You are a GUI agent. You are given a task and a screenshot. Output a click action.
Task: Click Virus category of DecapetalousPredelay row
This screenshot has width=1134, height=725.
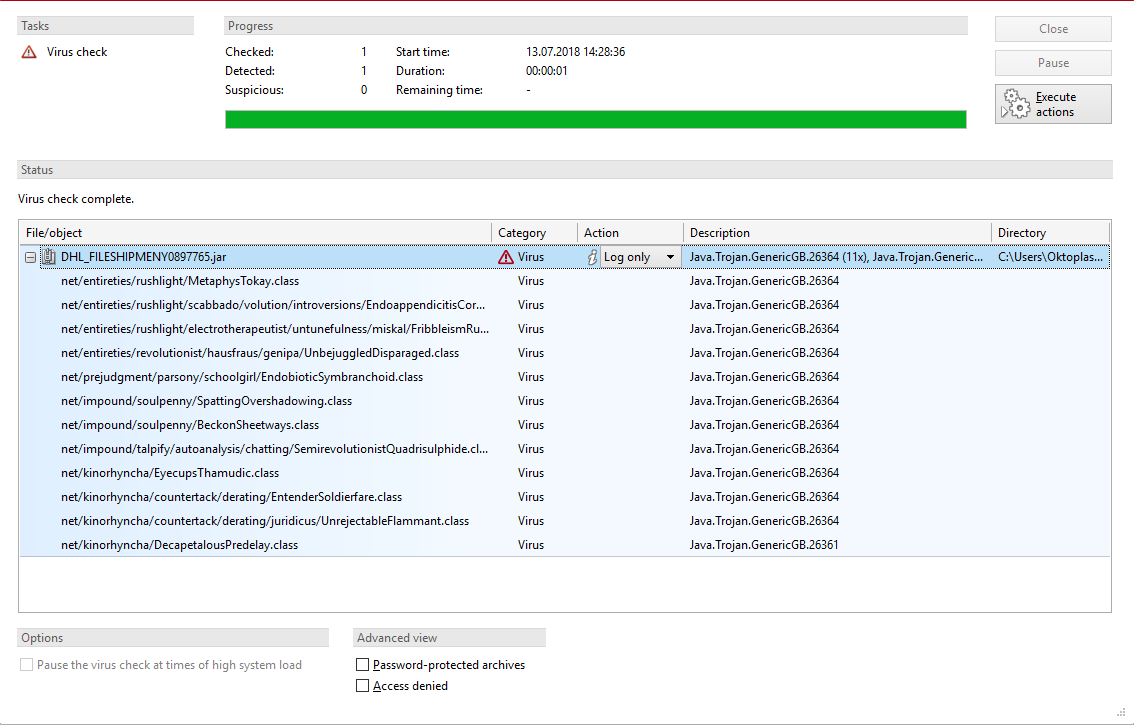click(531, 544)
